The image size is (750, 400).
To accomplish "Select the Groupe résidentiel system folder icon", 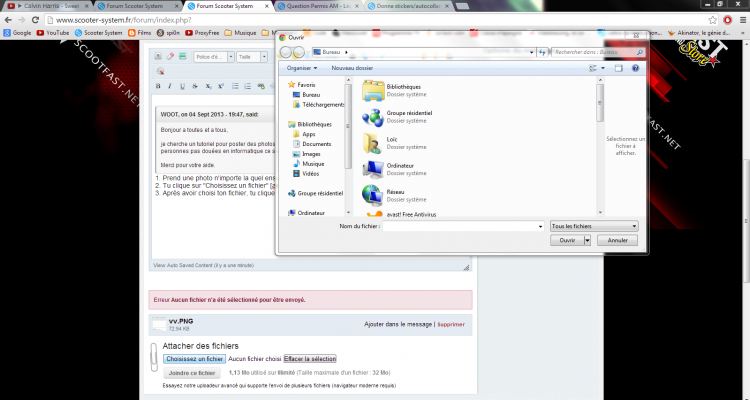I will pos(373,117).
